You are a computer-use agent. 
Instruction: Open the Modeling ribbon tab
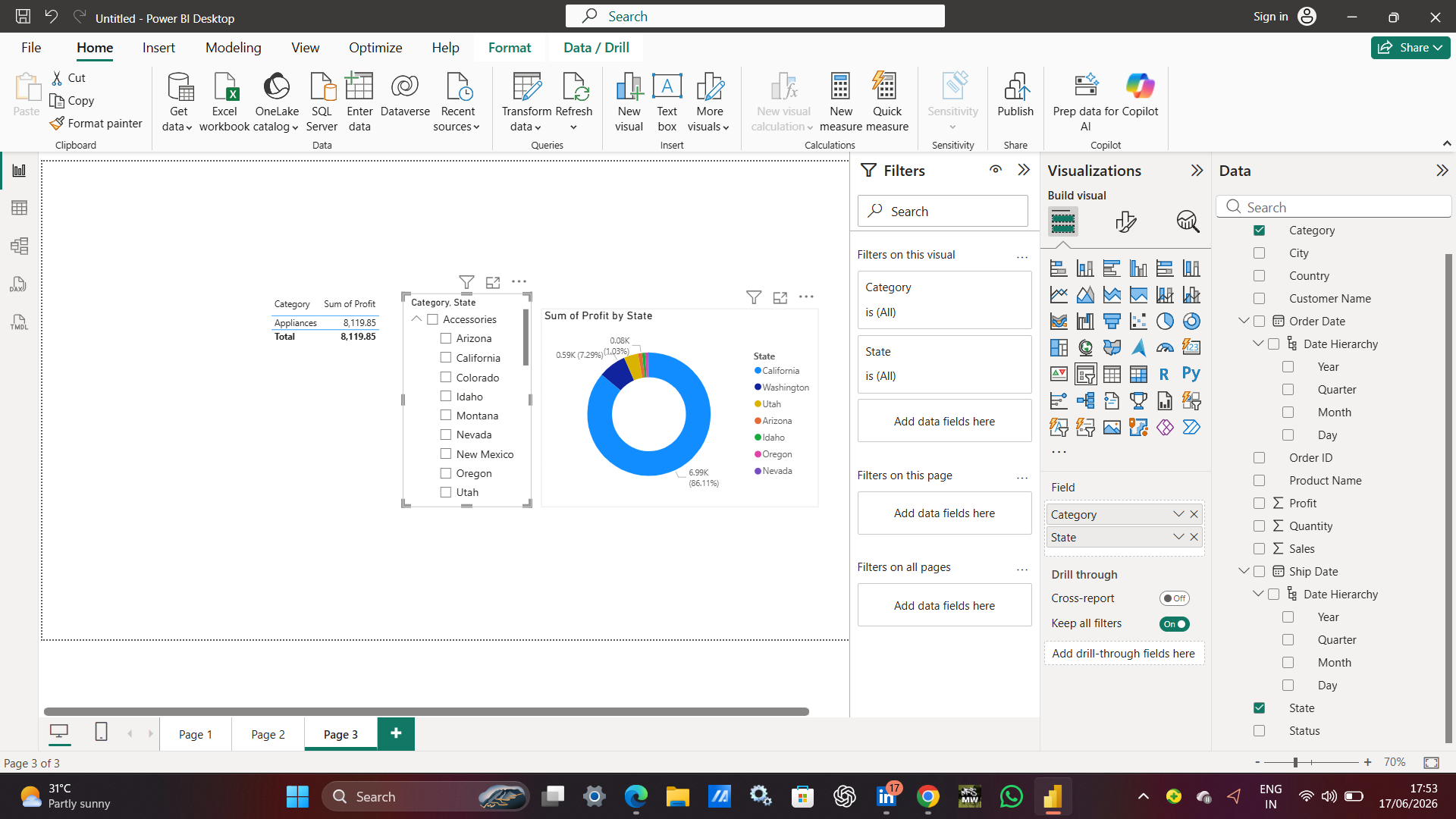[234, 48]
